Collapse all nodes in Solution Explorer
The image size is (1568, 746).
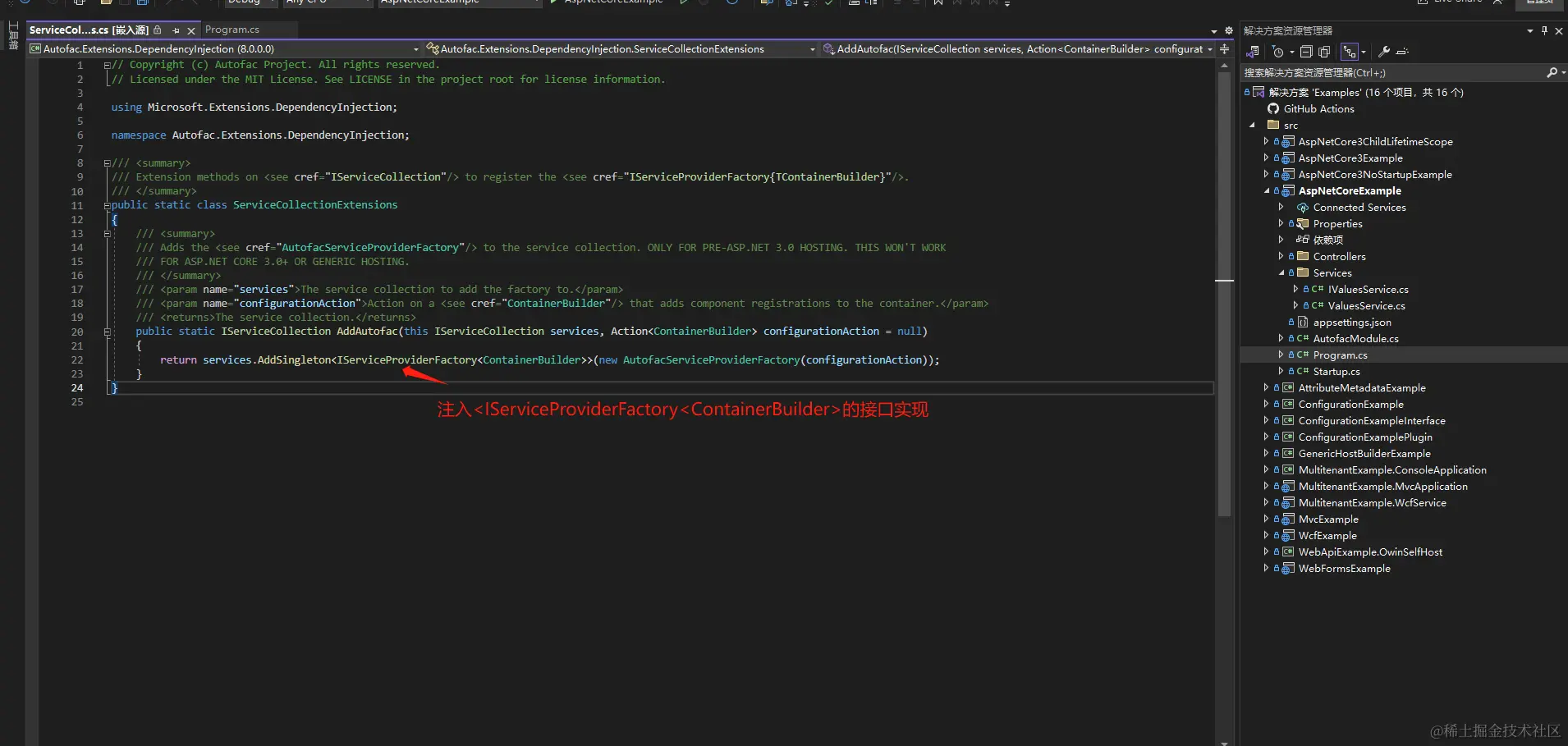pos(1306,52)
